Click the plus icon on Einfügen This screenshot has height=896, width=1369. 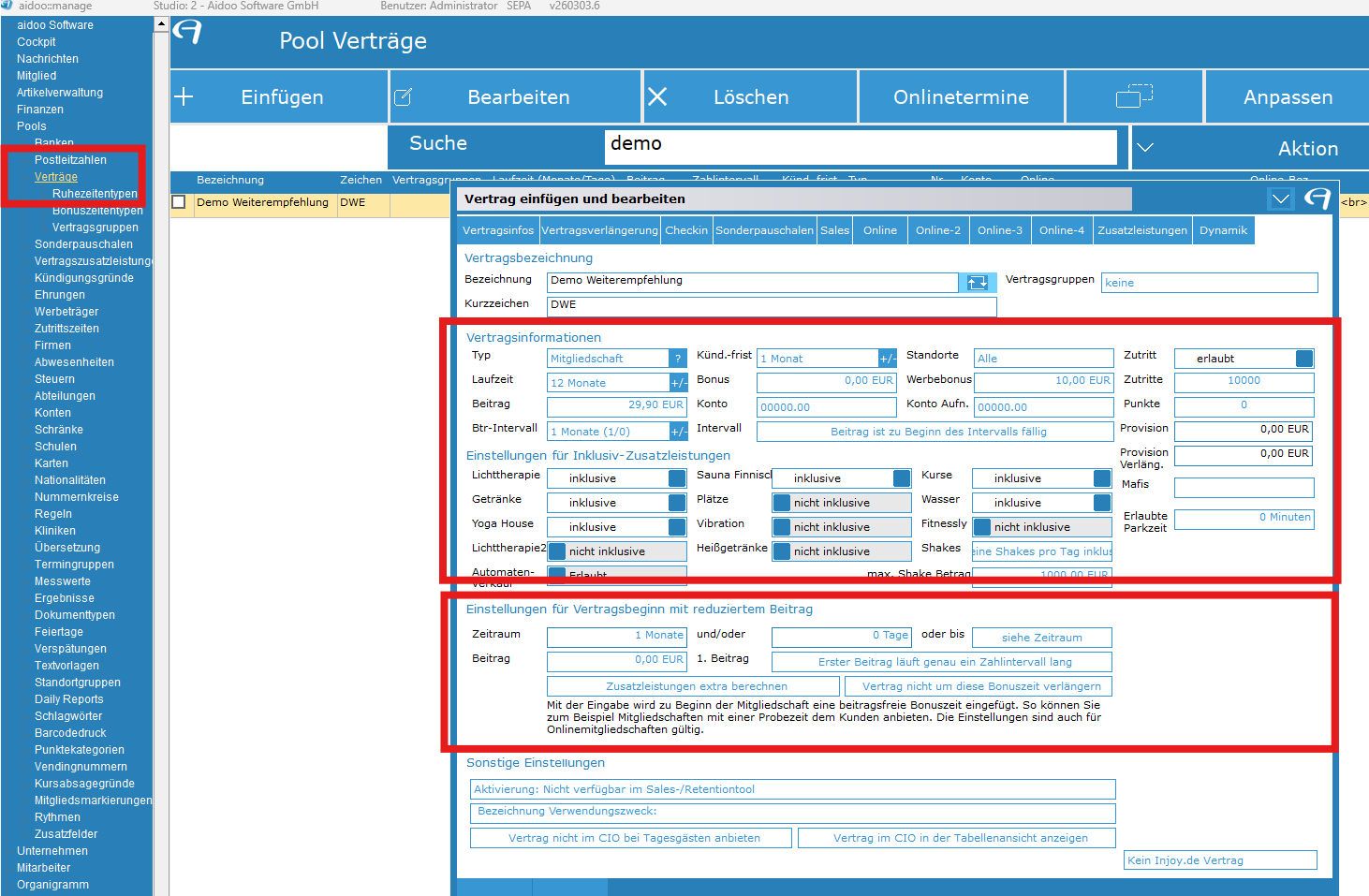[x=184, y=96]
